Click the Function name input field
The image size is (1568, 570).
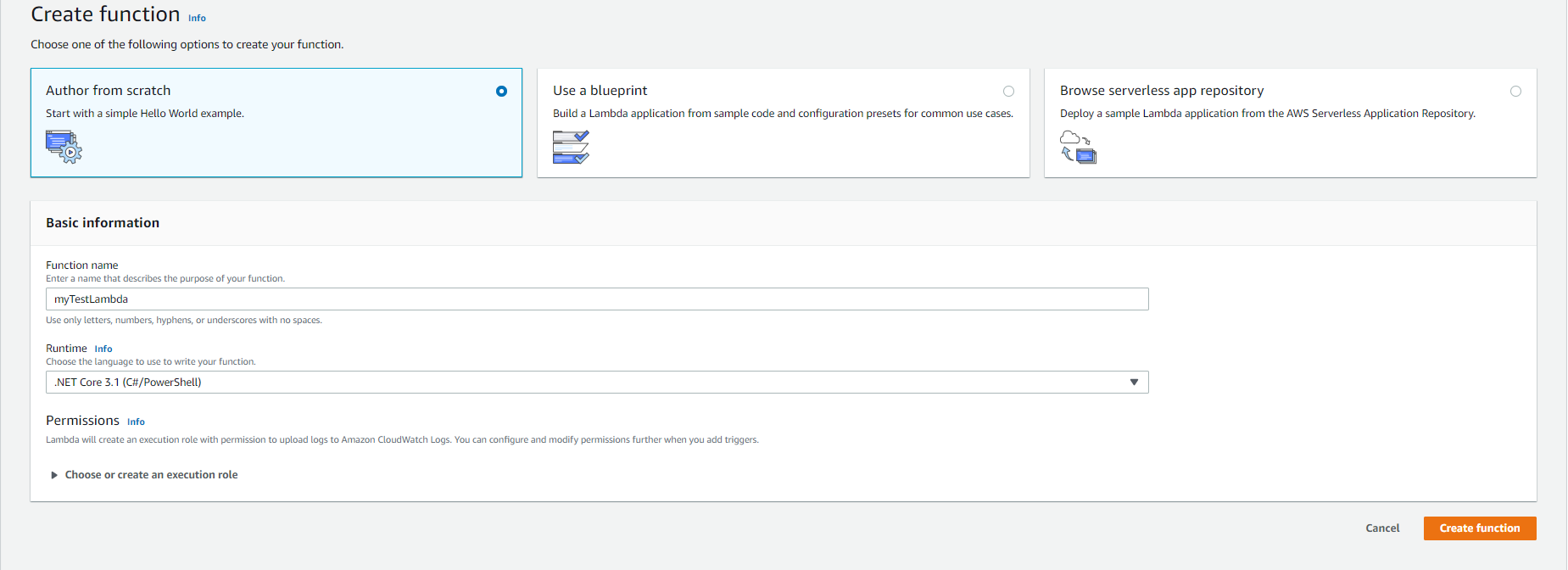(597, 299)
